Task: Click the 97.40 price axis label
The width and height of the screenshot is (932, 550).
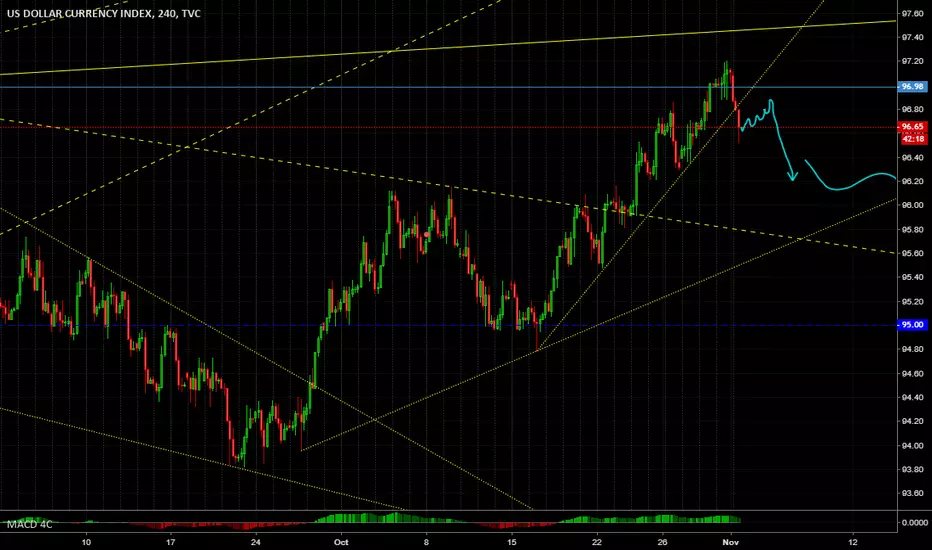Action: pyautogui.click(x=912, y=37)
